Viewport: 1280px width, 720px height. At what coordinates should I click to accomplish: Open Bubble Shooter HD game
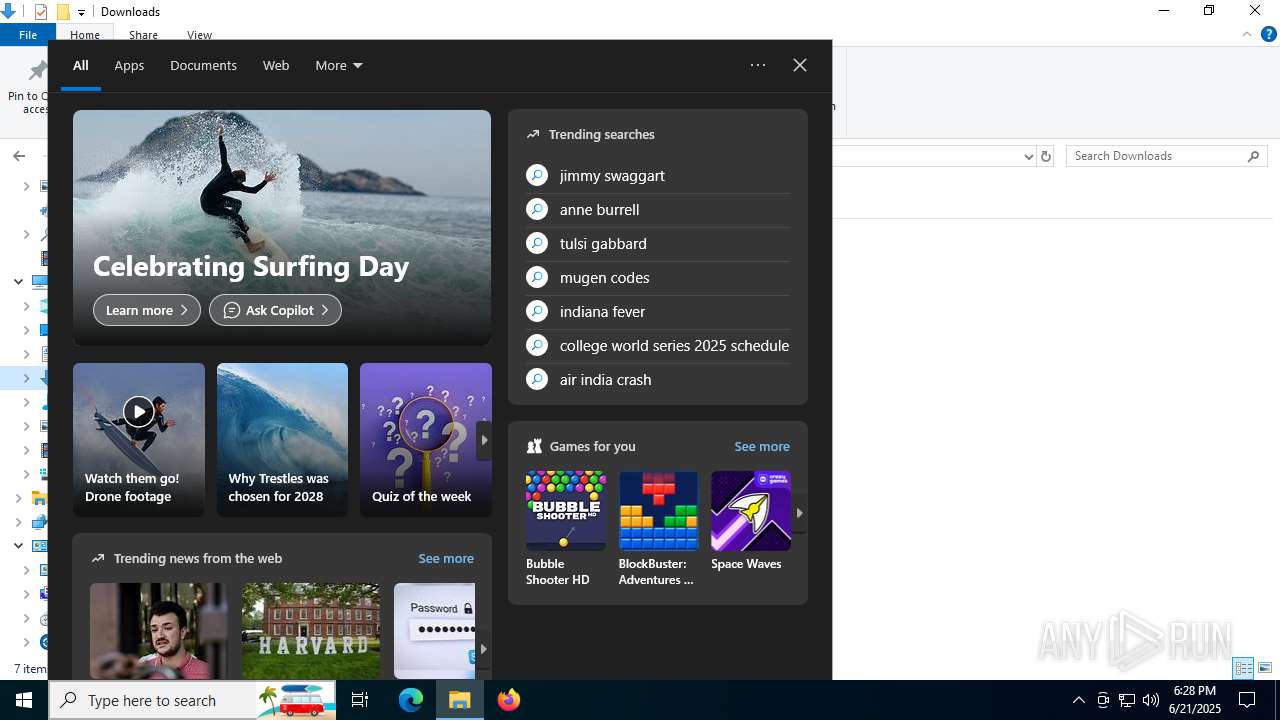click(x=566, y=529)
